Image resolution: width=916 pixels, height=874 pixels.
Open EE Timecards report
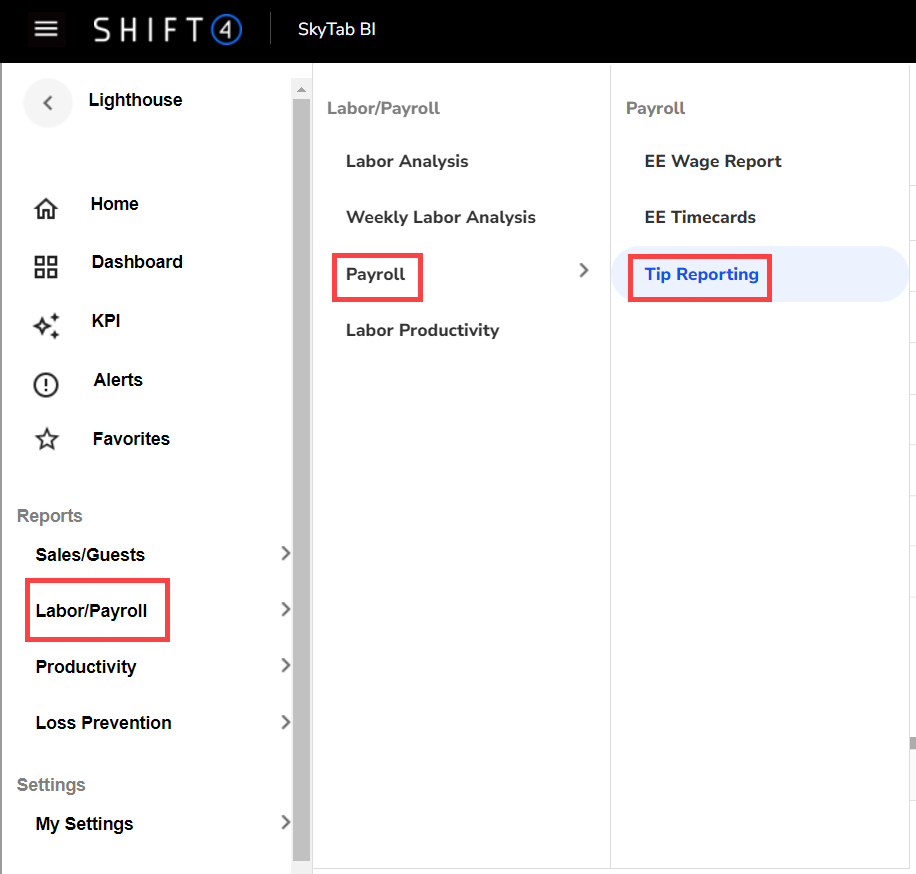700,218
